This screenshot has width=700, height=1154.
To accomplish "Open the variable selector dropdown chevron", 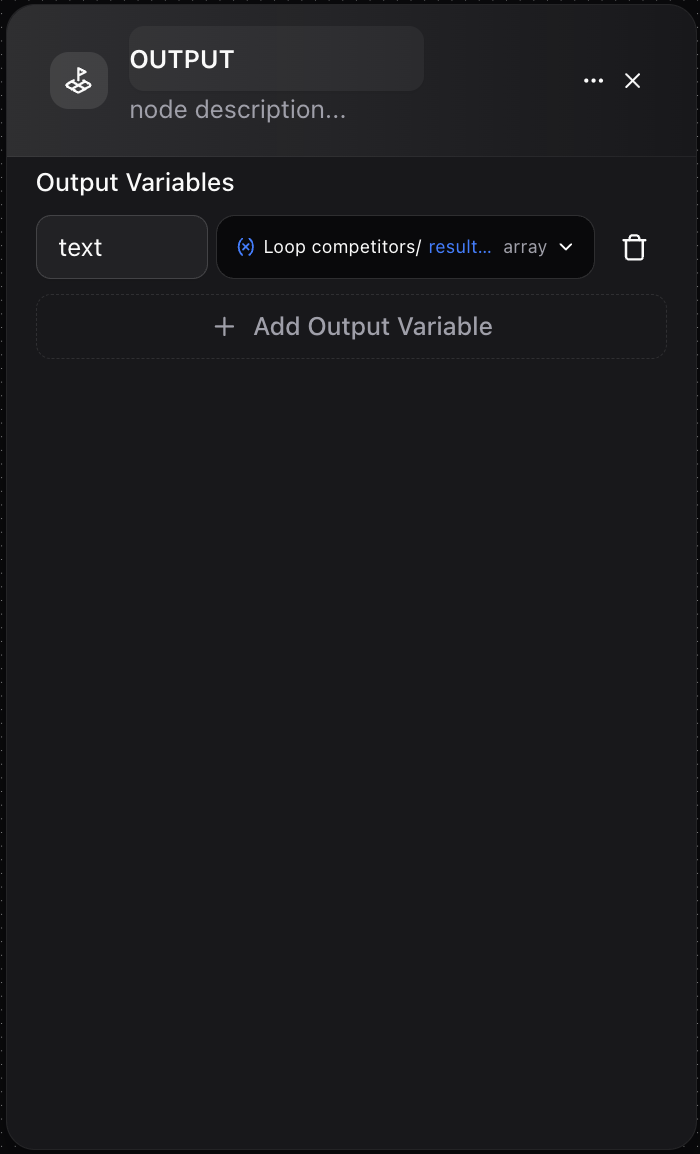I will coord(565,247).
